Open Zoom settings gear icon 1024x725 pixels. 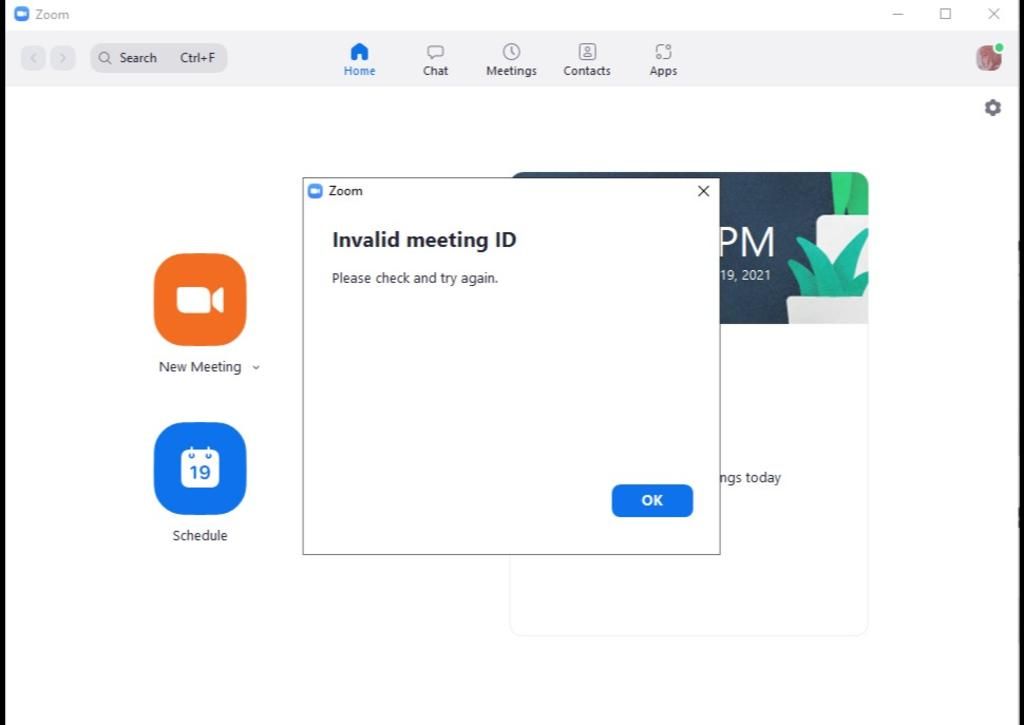point(993,108)
